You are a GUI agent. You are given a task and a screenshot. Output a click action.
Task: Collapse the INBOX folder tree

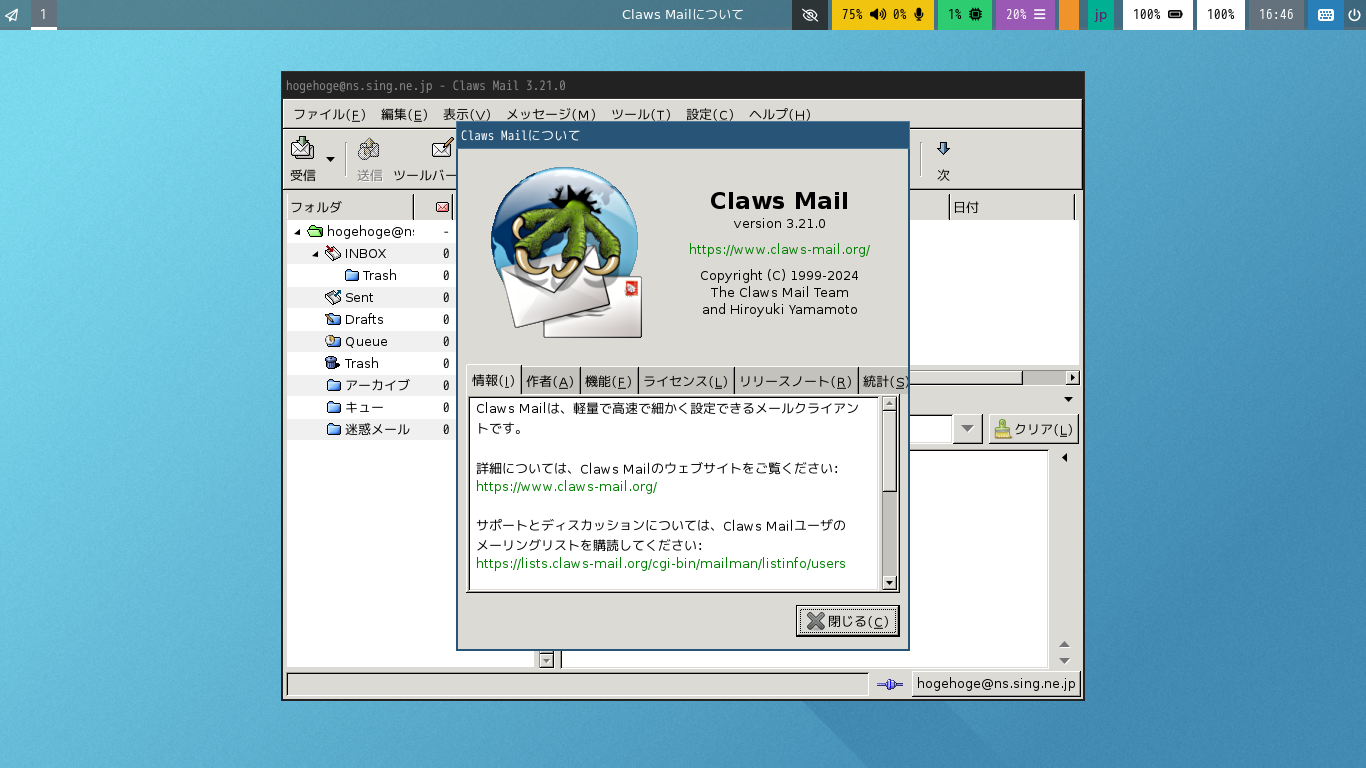coord(315,254)
